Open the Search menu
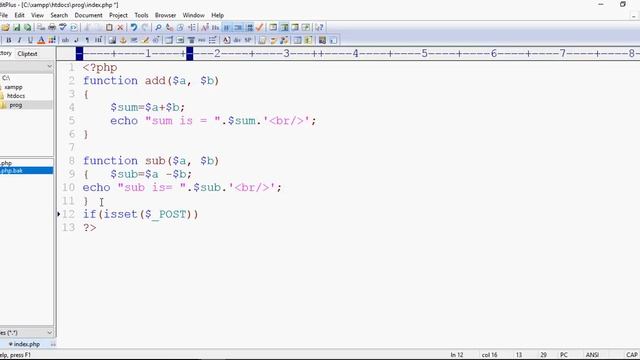The width and height of the screenshot is (640, 360). 59,15
